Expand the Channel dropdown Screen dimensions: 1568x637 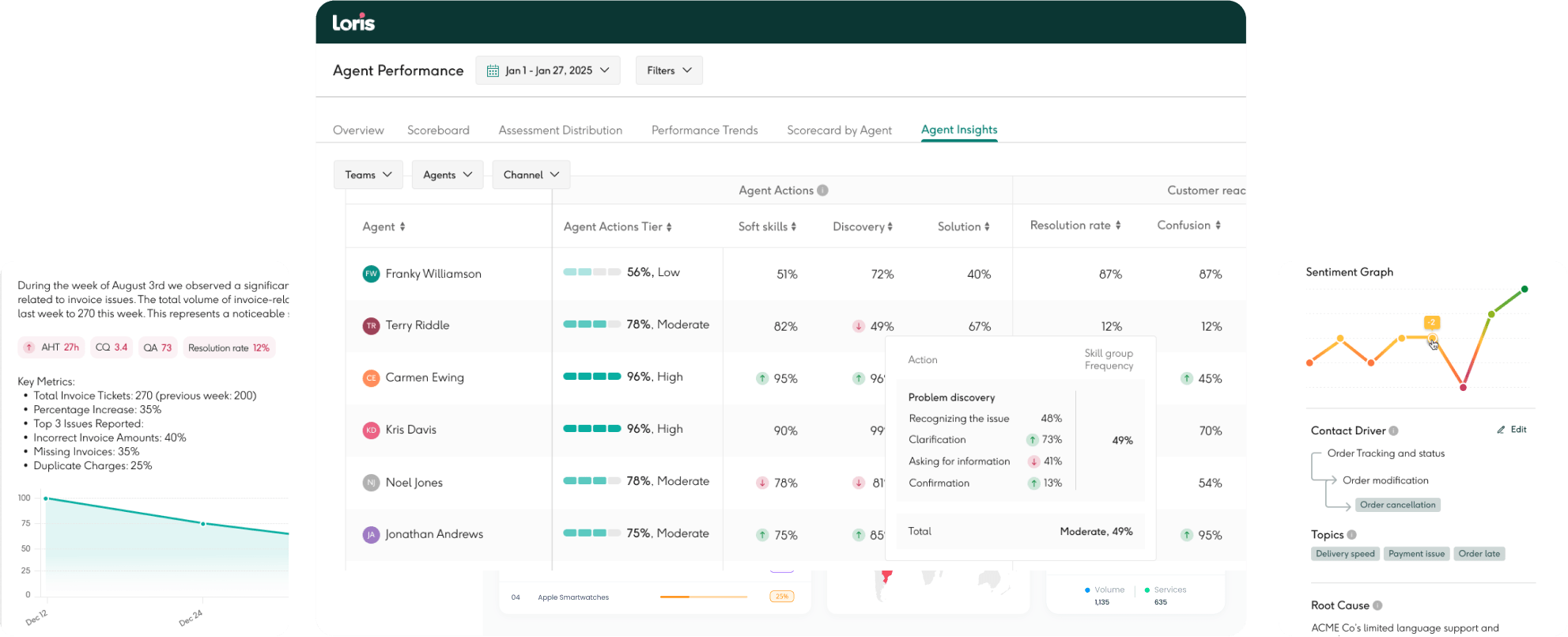531,175
